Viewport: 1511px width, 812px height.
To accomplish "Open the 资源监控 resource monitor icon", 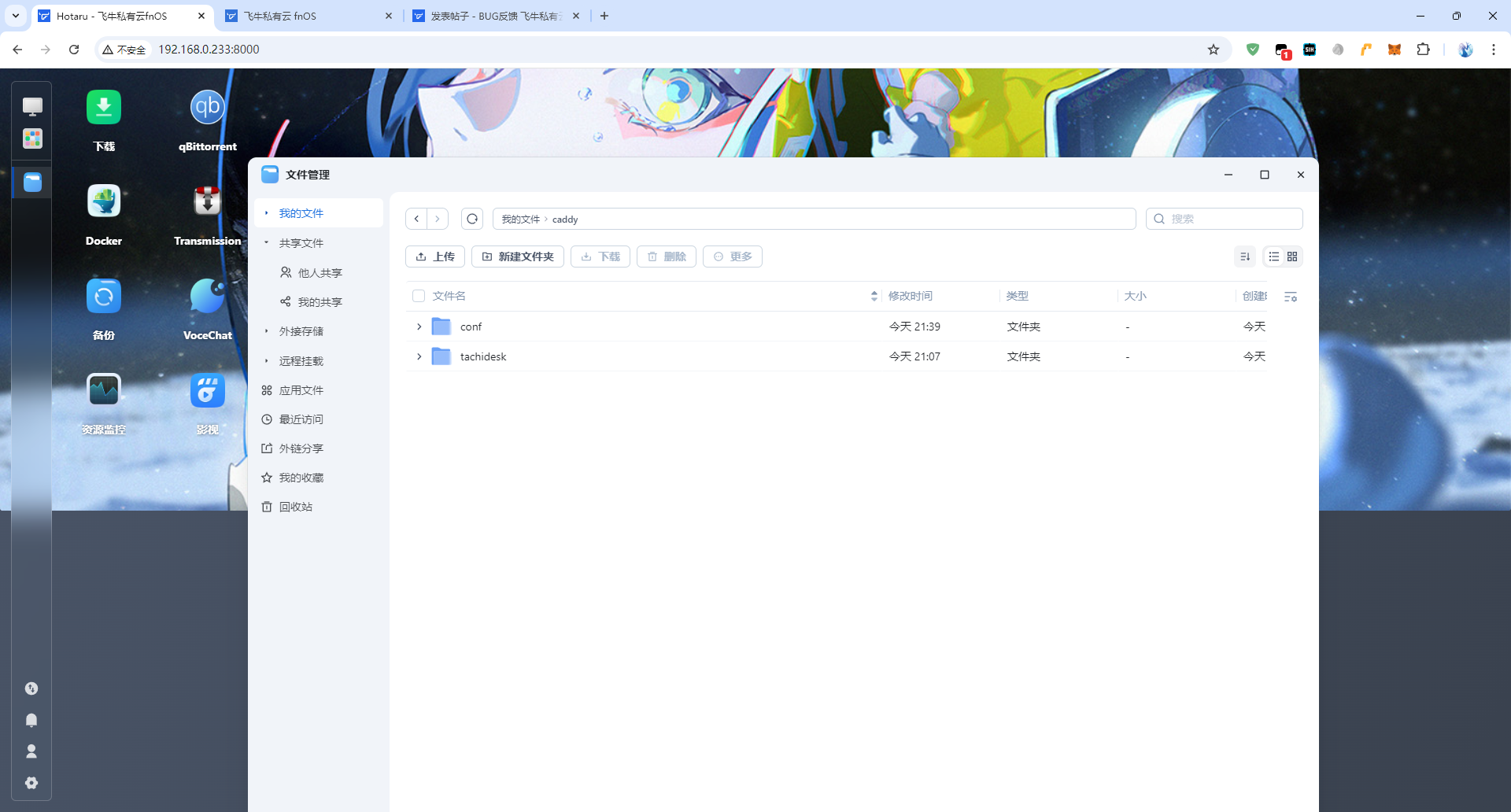I will [104, 390].
